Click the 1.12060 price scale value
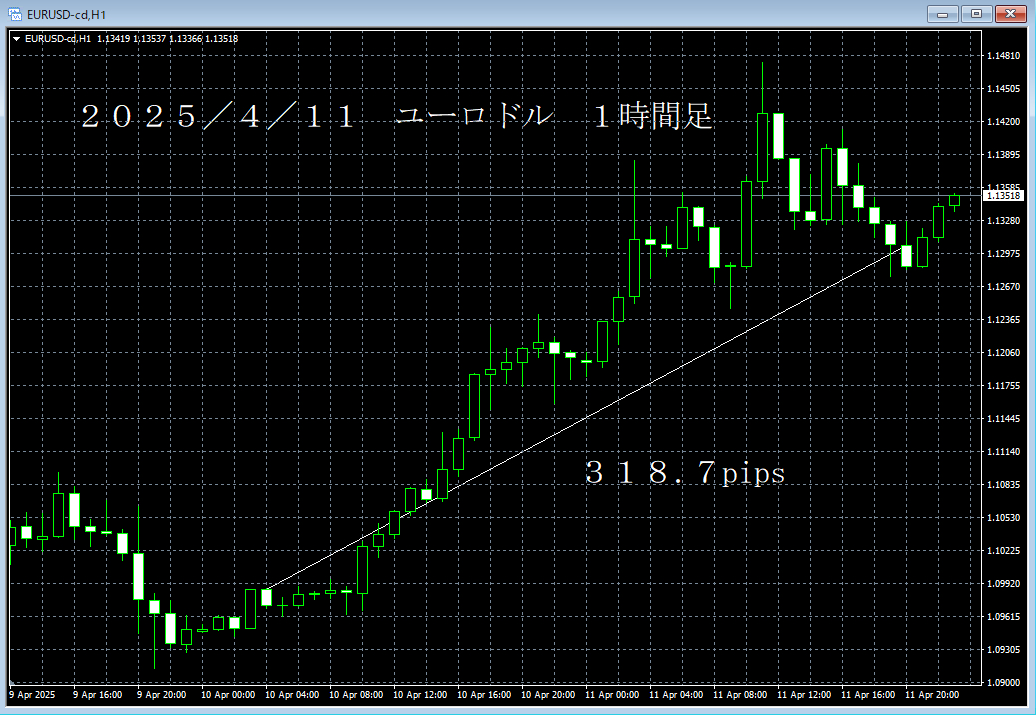 tap(1003, 353)
